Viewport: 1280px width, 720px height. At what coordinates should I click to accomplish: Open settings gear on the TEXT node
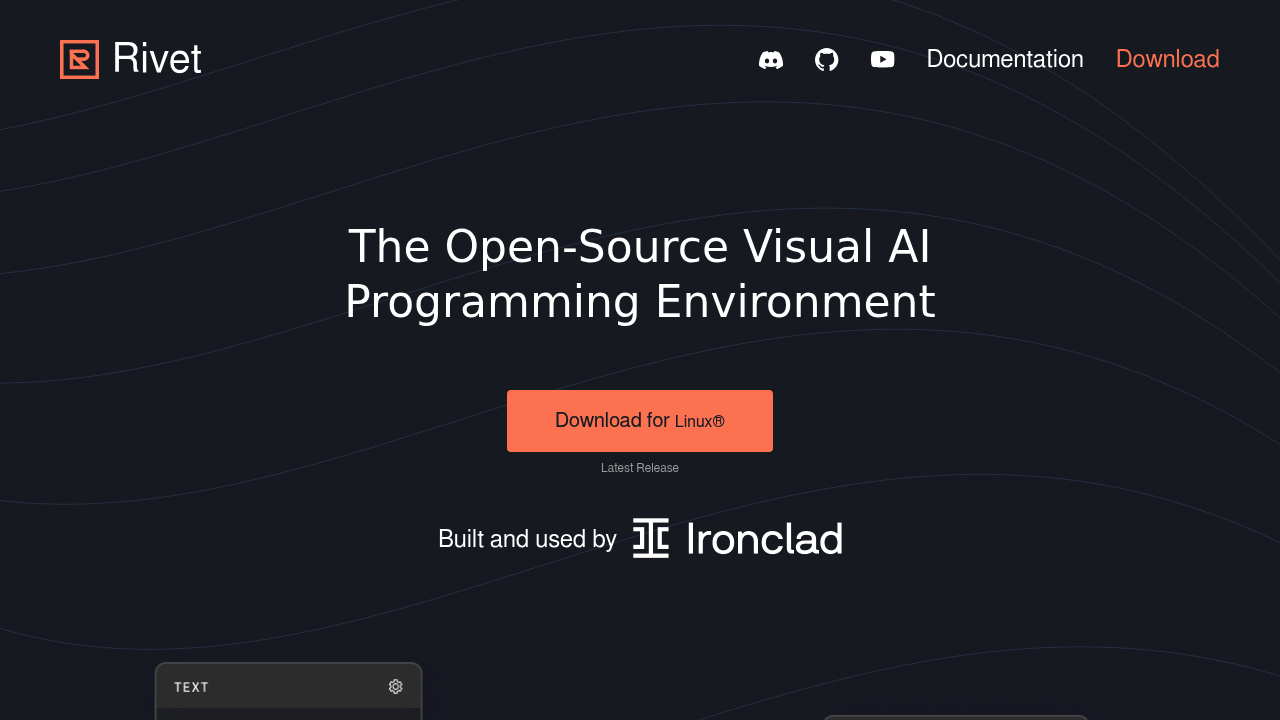[x=395, y=686]
